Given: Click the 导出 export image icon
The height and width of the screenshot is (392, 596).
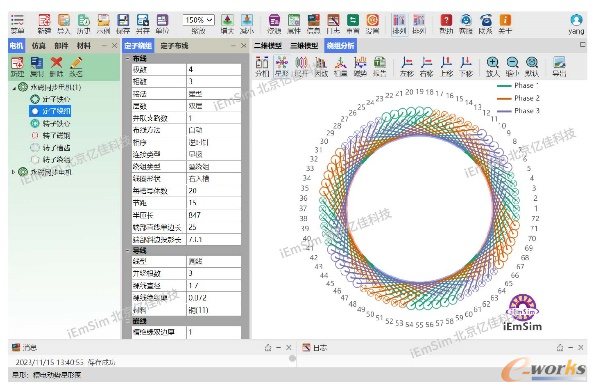Looking at the screenshot, I should pyautogui.click(x=559, y=66).
